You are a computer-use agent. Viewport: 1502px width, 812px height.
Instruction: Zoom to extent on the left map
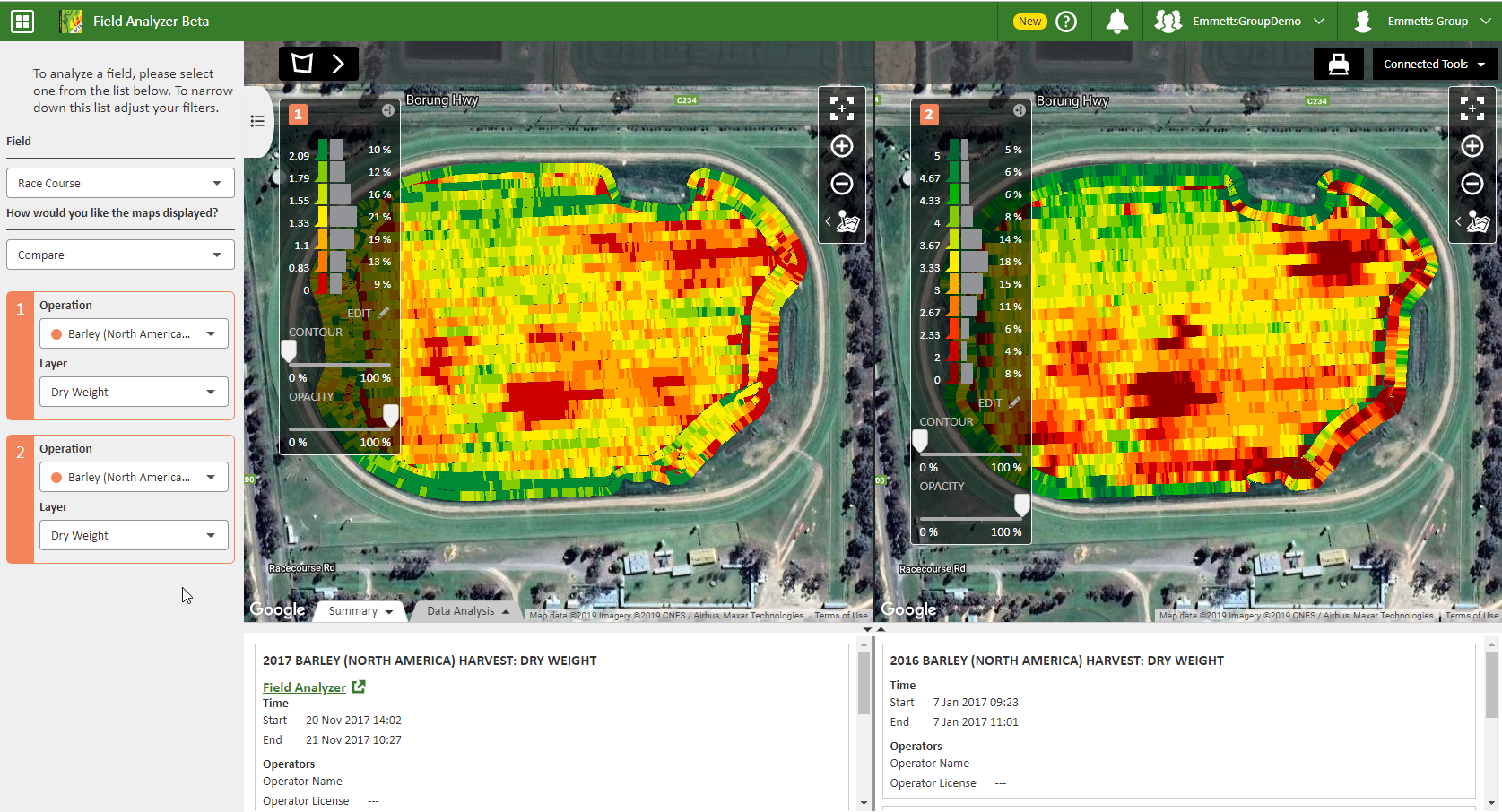pyautogui.click(x=842, y=109)
